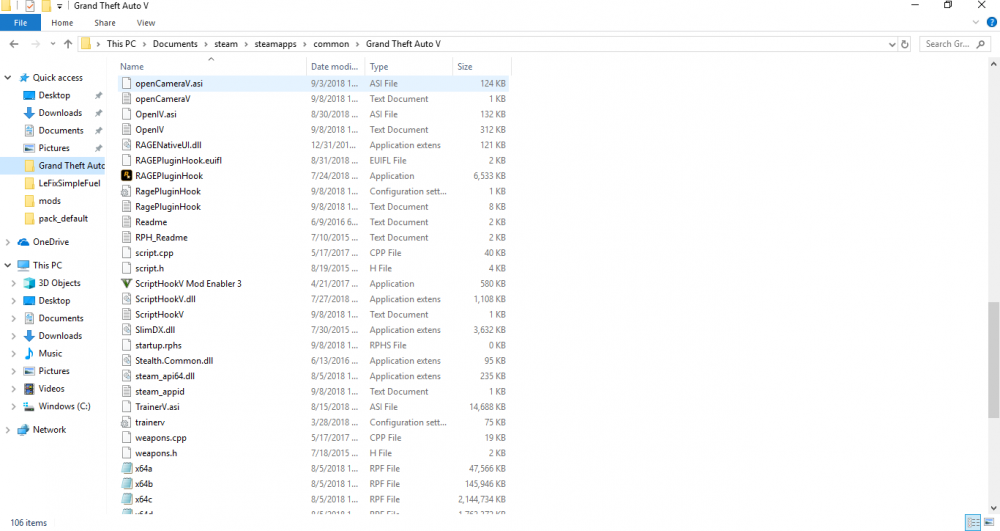Expand the 3D Objects tree node

pos(13,283)
